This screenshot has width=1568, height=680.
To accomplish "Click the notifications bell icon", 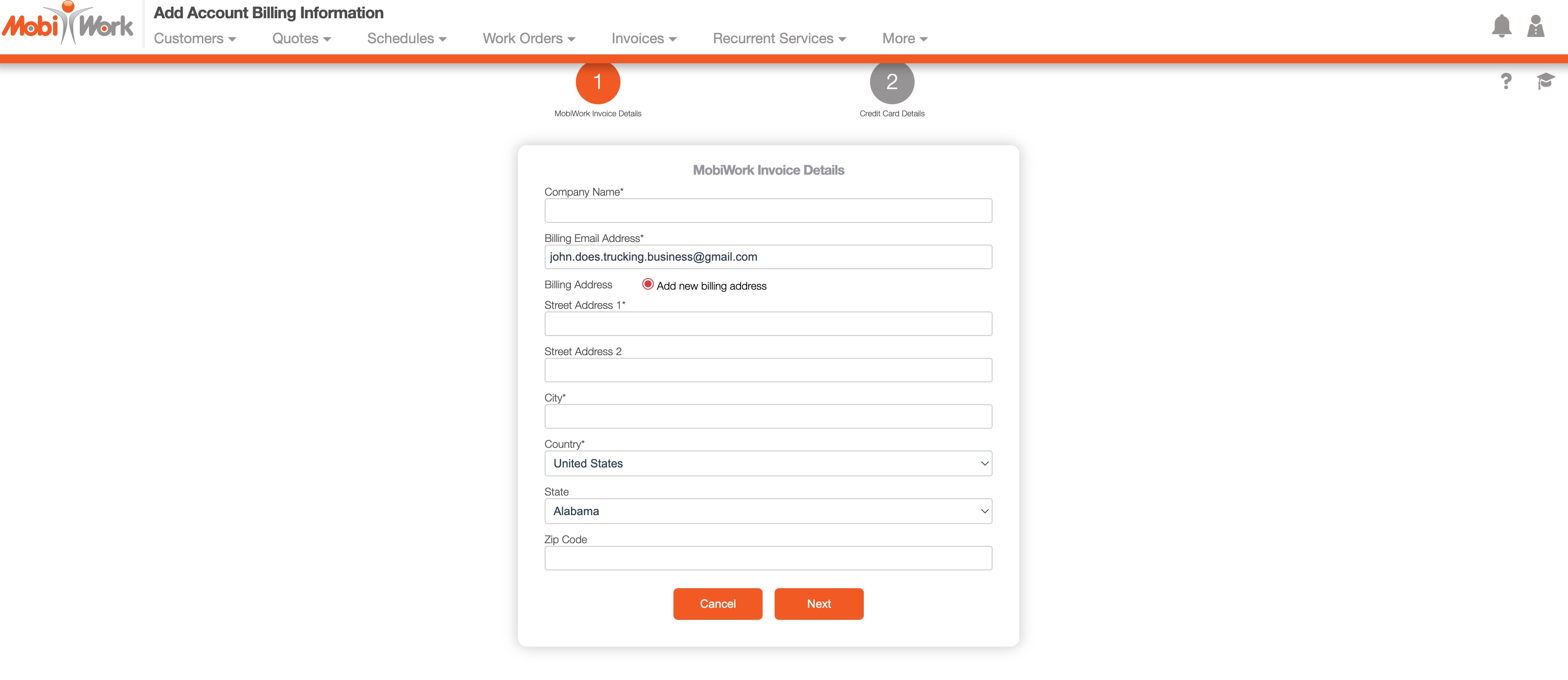I will point(1501,26).
